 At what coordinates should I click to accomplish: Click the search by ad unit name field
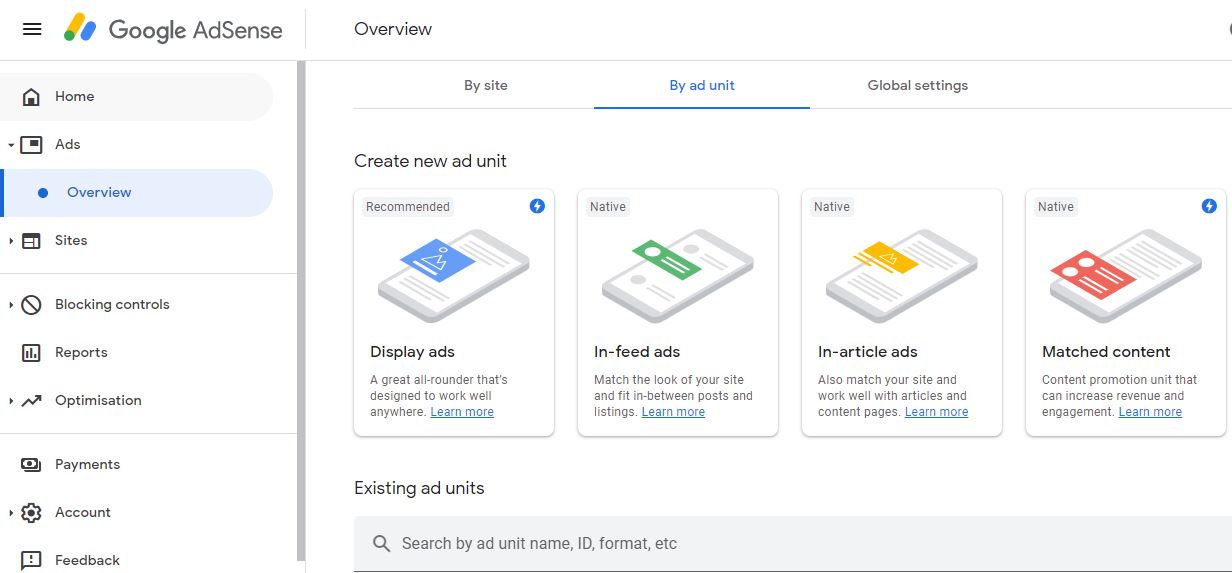pyautogui.click(x=793, y=544)
